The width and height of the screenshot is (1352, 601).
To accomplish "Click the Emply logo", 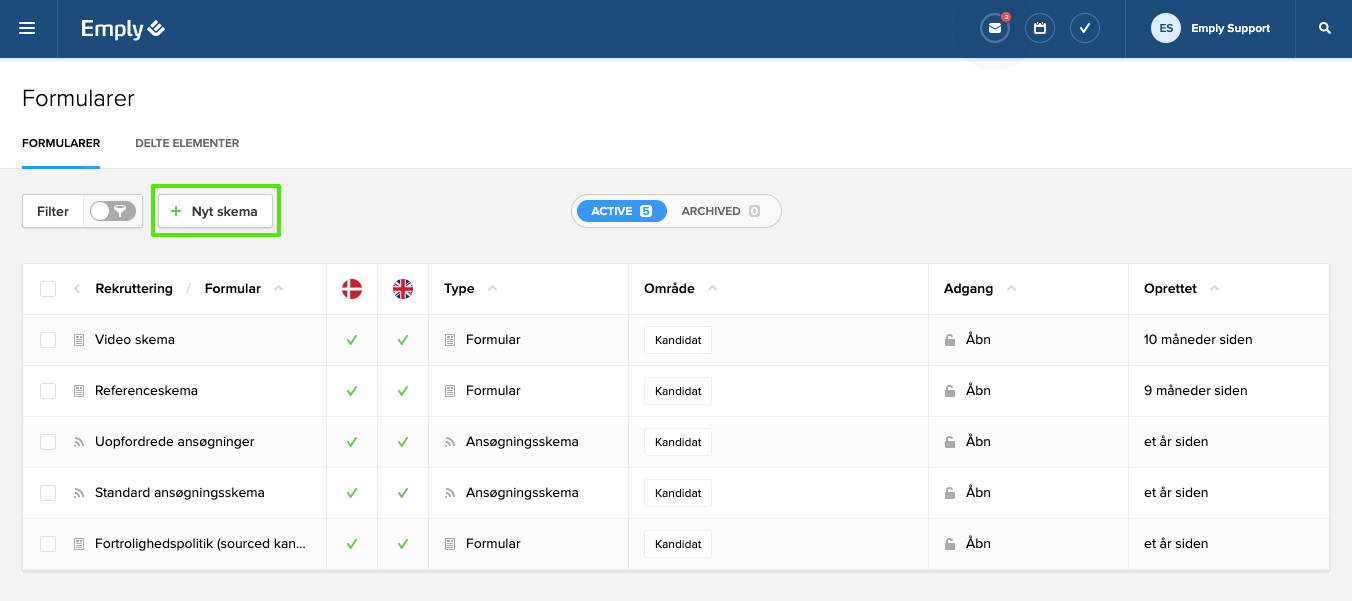I will tap(123, 29).
